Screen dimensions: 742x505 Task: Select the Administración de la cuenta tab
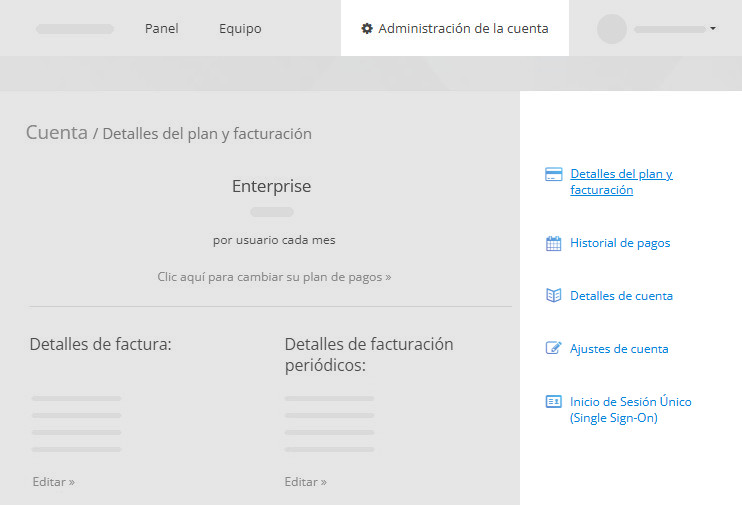[x=455, y=28]
